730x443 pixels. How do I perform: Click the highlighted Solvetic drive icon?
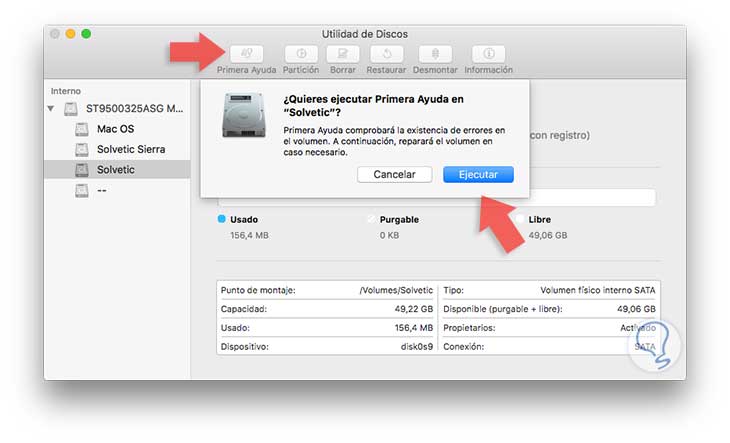click(82, 170)
